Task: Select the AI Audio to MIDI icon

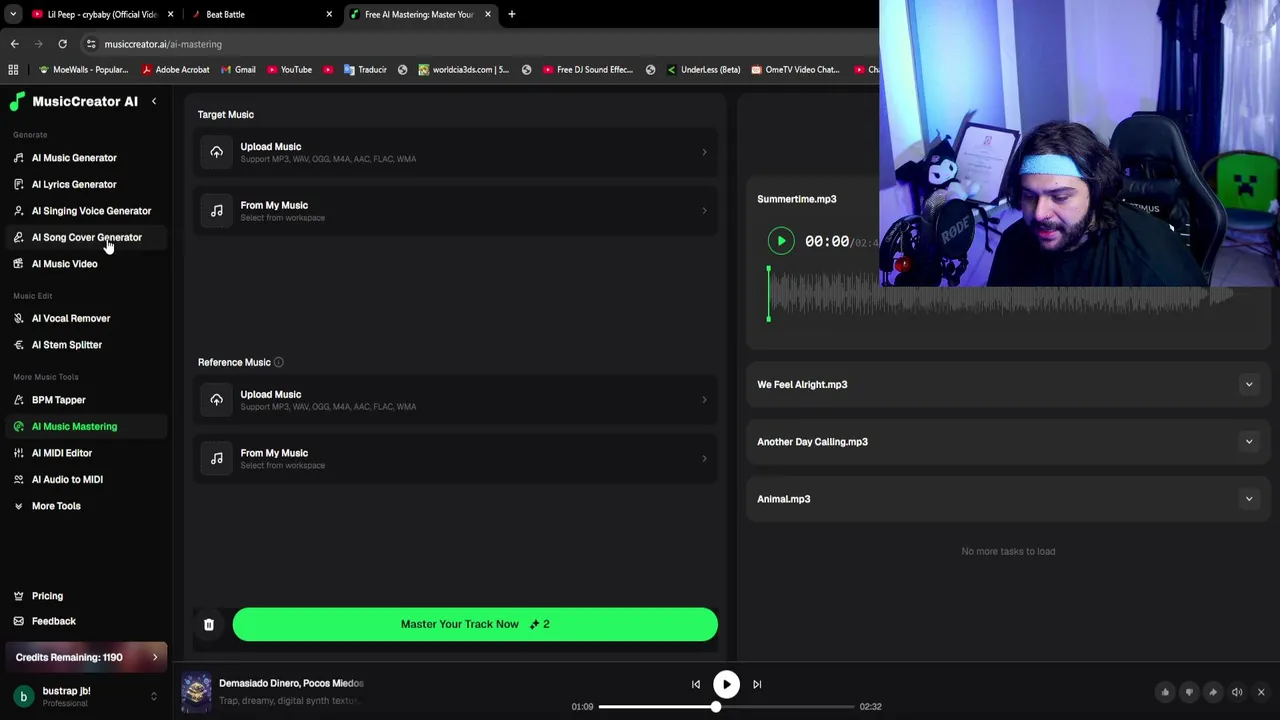Action: tap(18, 479)
